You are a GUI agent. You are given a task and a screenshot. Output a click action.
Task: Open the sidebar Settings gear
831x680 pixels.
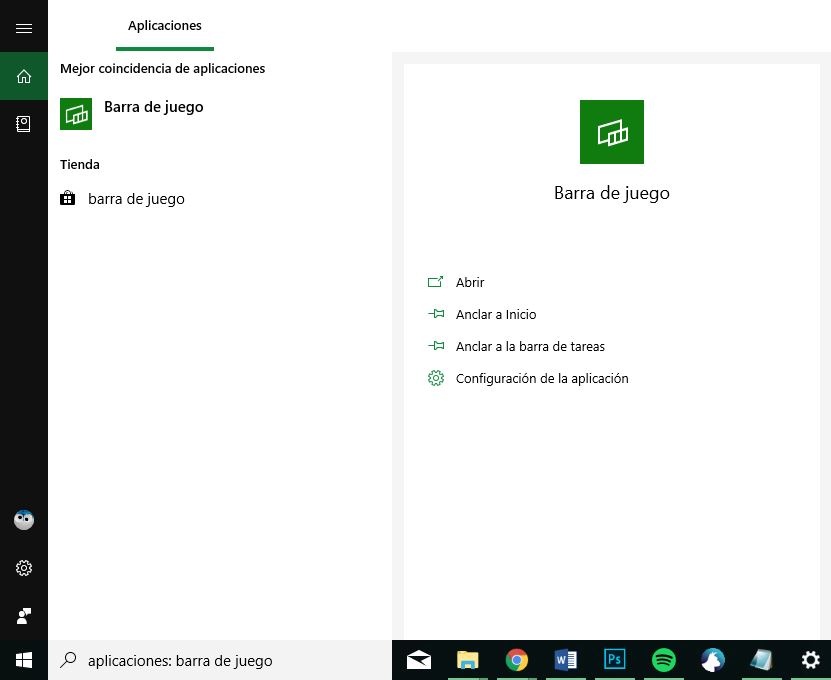(x=24, y=568)
